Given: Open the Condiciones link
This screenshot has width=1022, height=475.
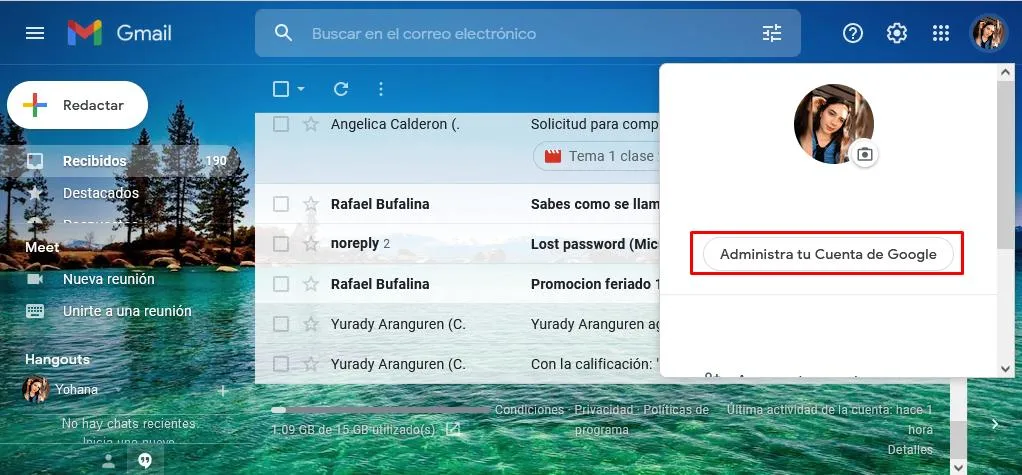Looking at the screenshot, I should [529, 410].
